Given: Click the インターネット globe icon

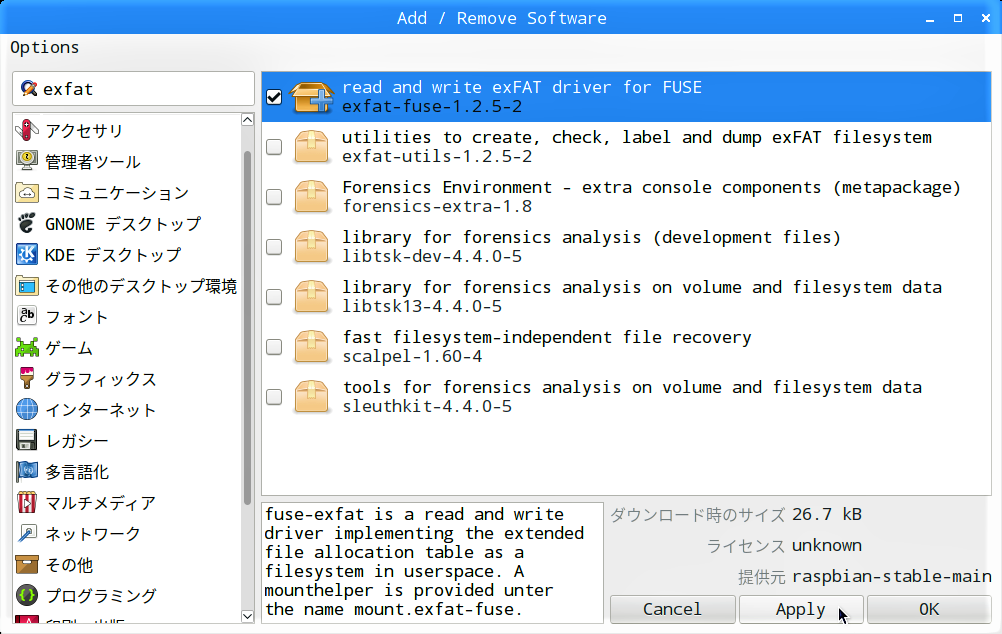Looking at the screenshot, I should 27,409.
